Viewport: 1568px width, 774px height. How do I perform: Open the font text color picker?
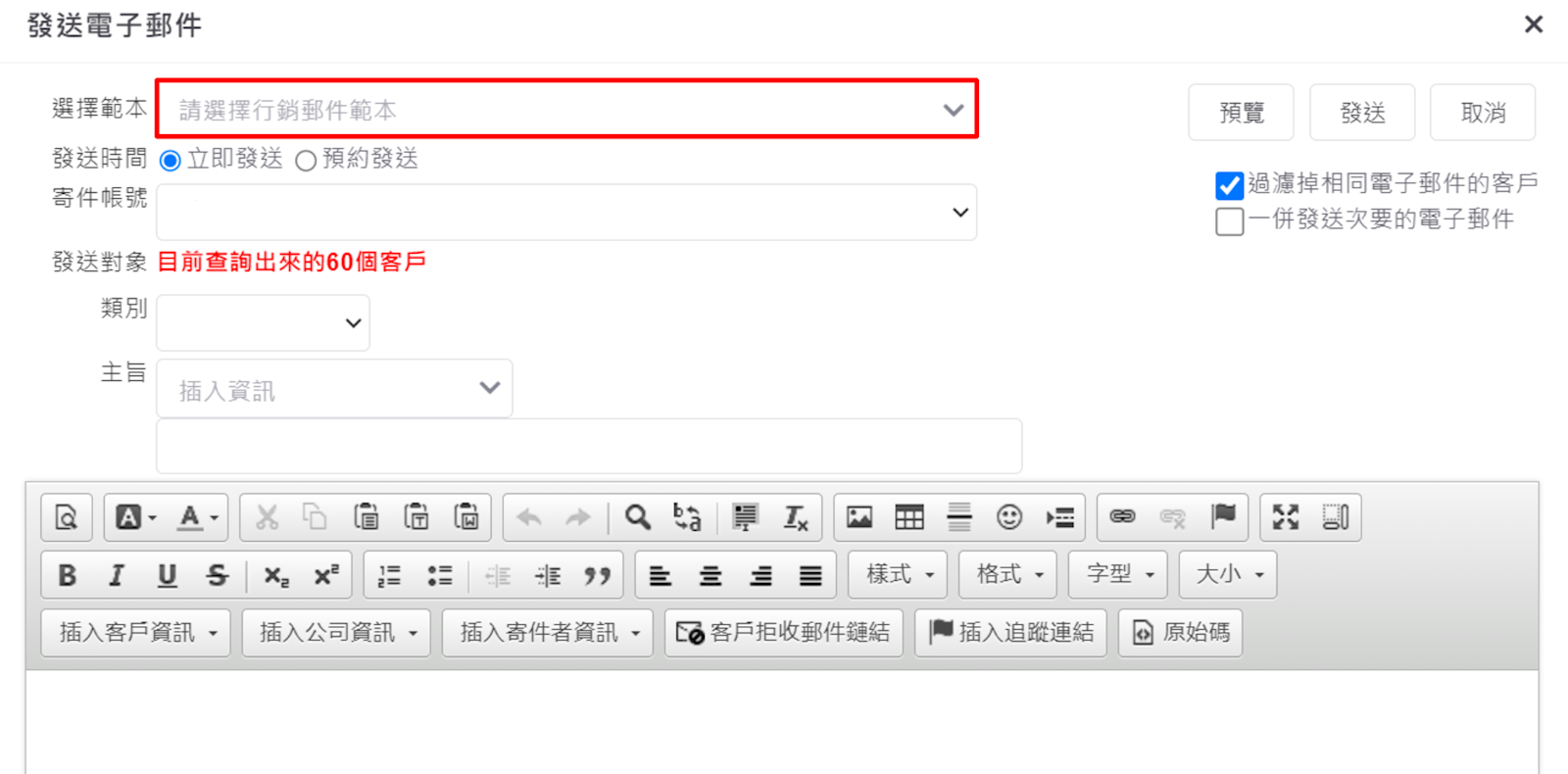pyautogui.click(x=197, y=517)
